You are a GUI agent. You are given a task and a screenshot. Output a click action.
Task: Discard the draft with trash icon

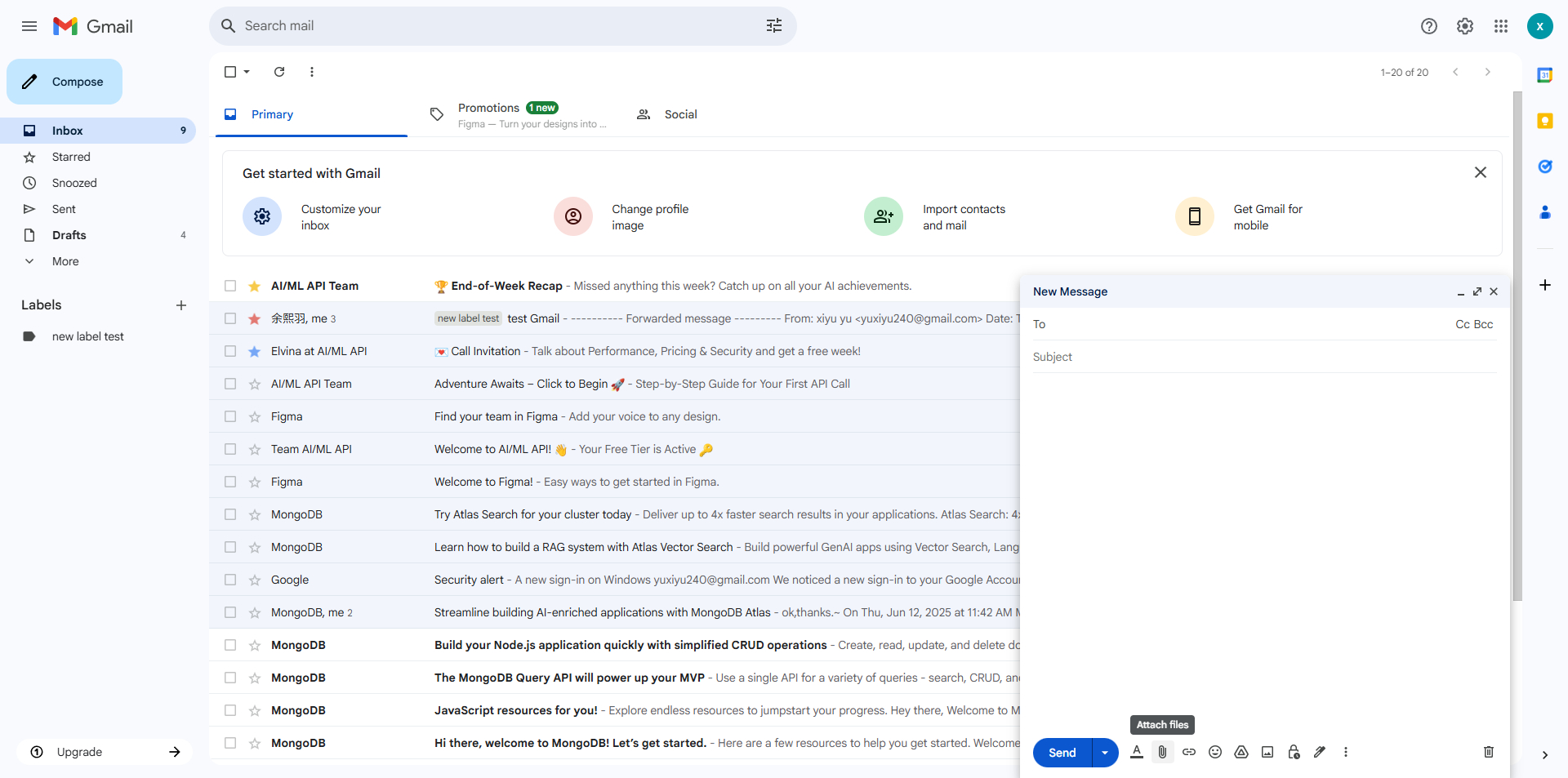[1489, 753]
